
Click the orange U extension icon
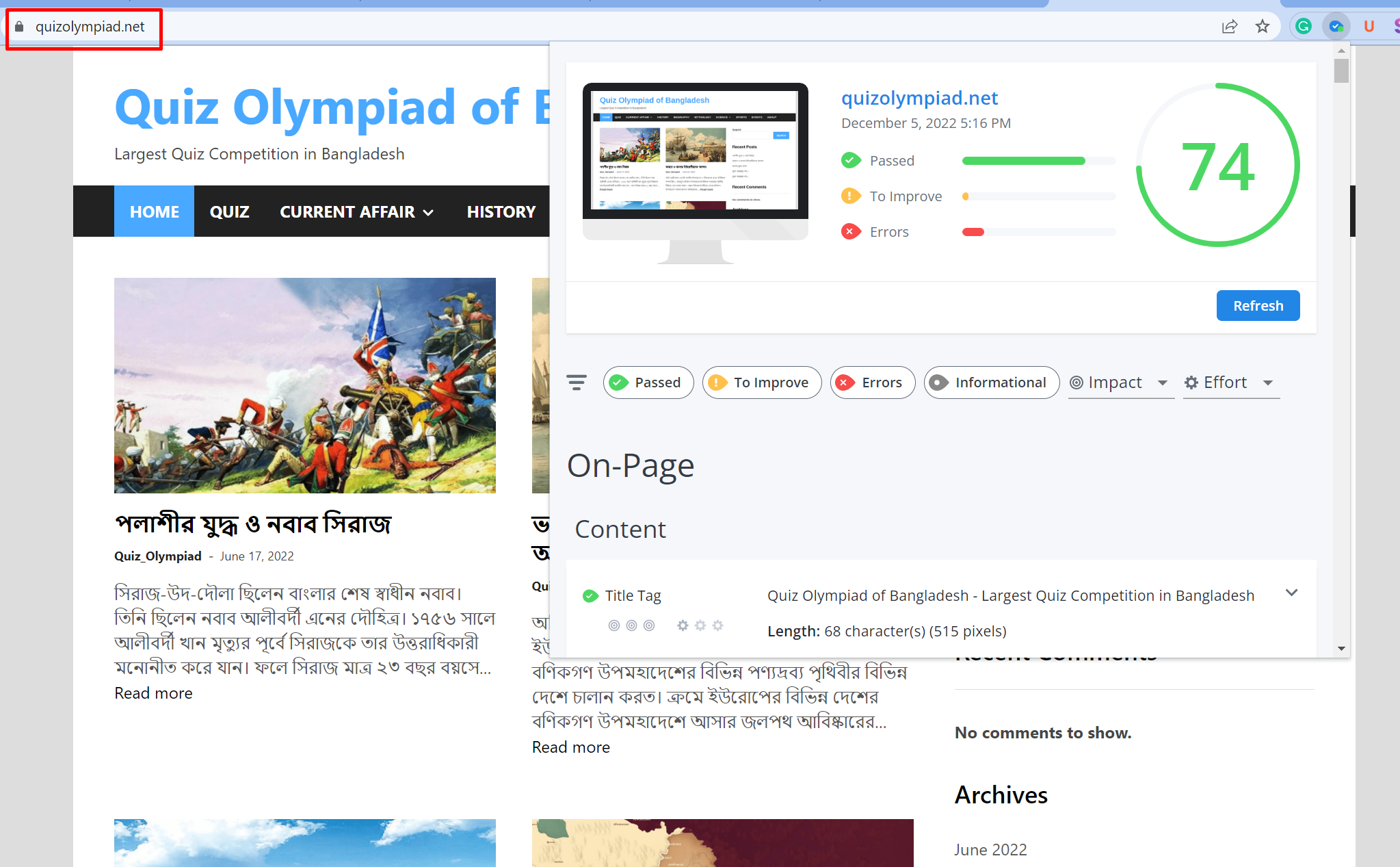[1369, 27]
